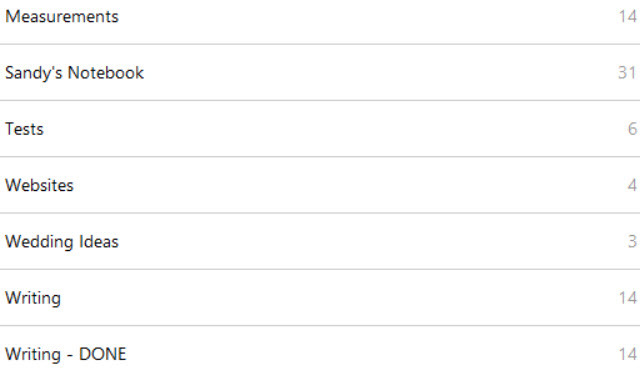
Task: Click the count 14 in the Writing row
Action: (x=628, y=298)
